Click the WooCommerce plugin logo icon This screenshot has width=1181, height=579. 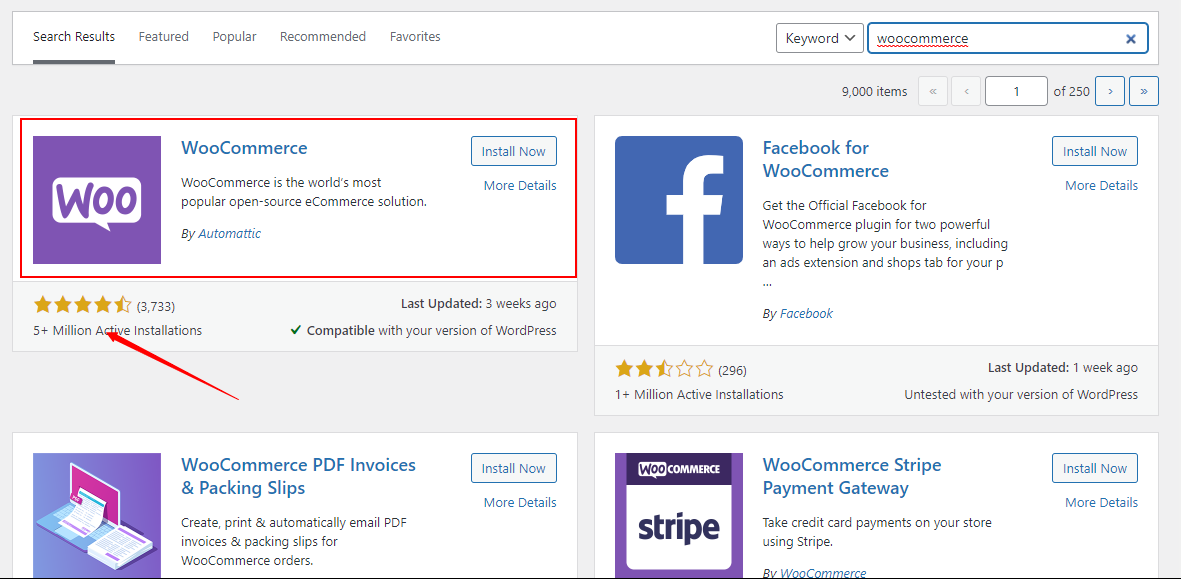tap(97, 200)
